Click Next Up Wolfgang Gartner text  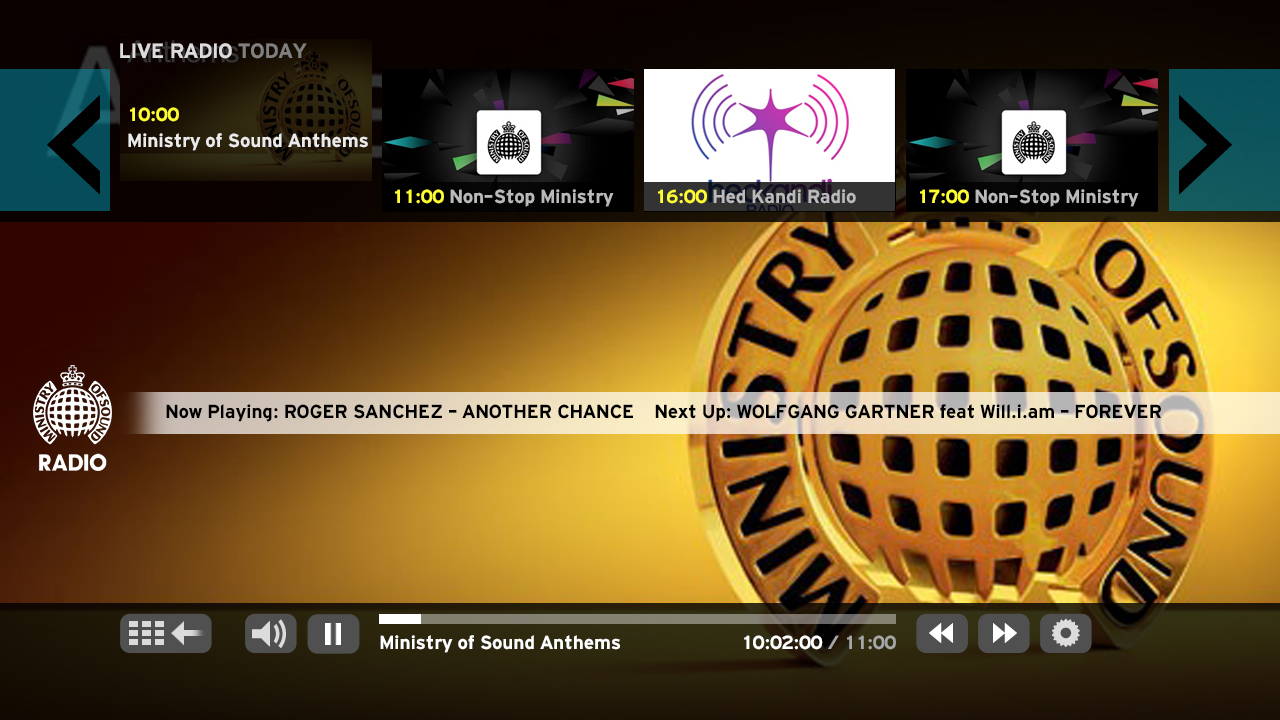click(908, 412)
